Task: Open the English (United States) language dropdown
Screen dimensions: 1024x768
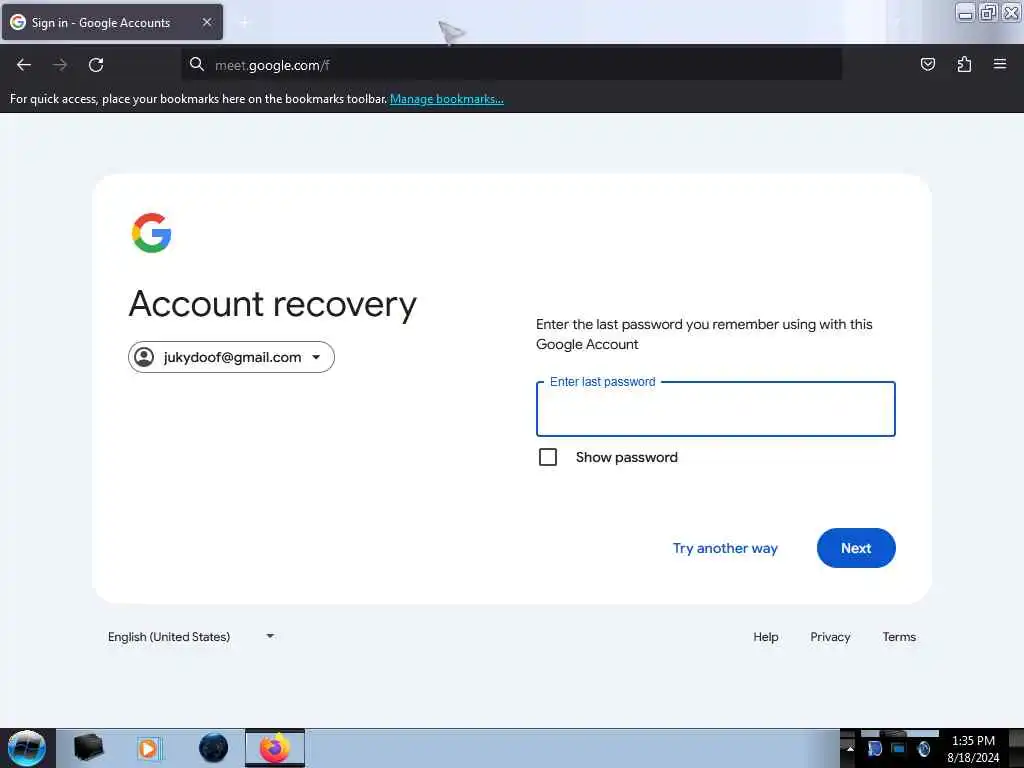Action: click(x=191, y=637)
